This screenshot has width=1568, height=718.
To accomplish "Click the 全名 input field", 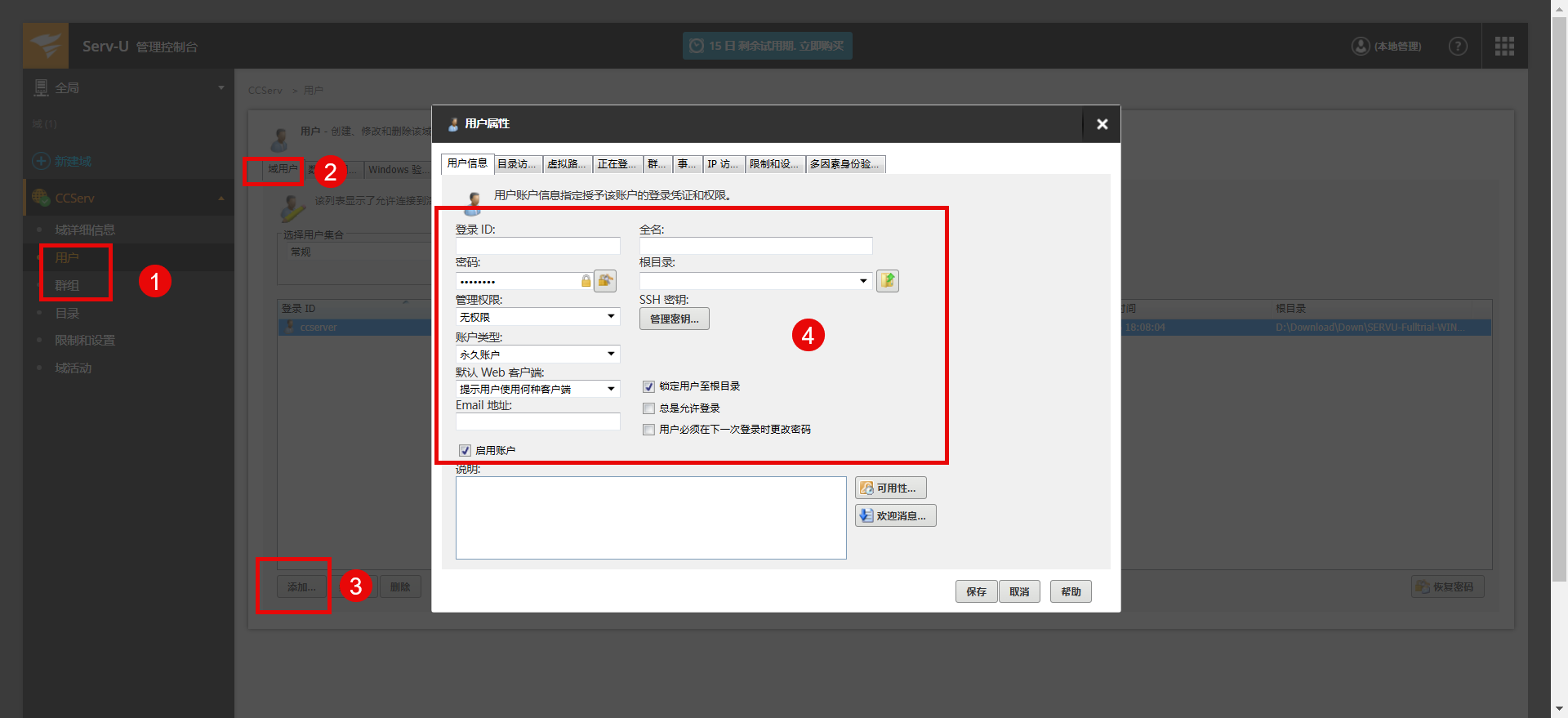I will 755,246.
